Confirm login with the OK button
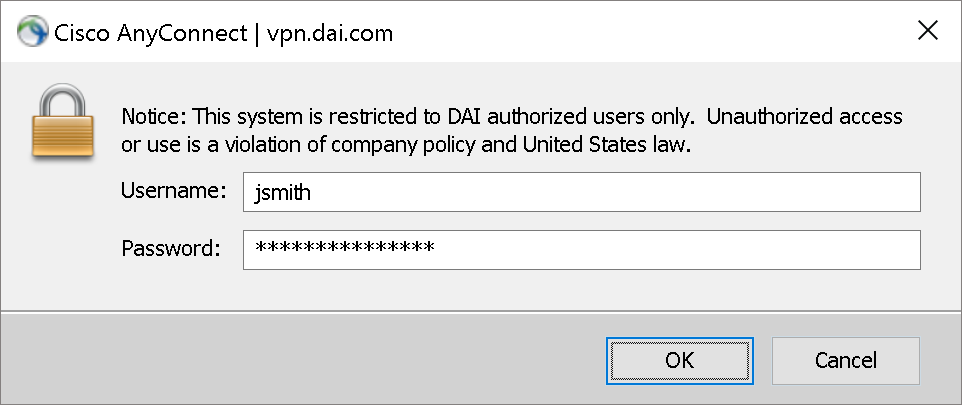962x405 pixels. pos(680,361)
